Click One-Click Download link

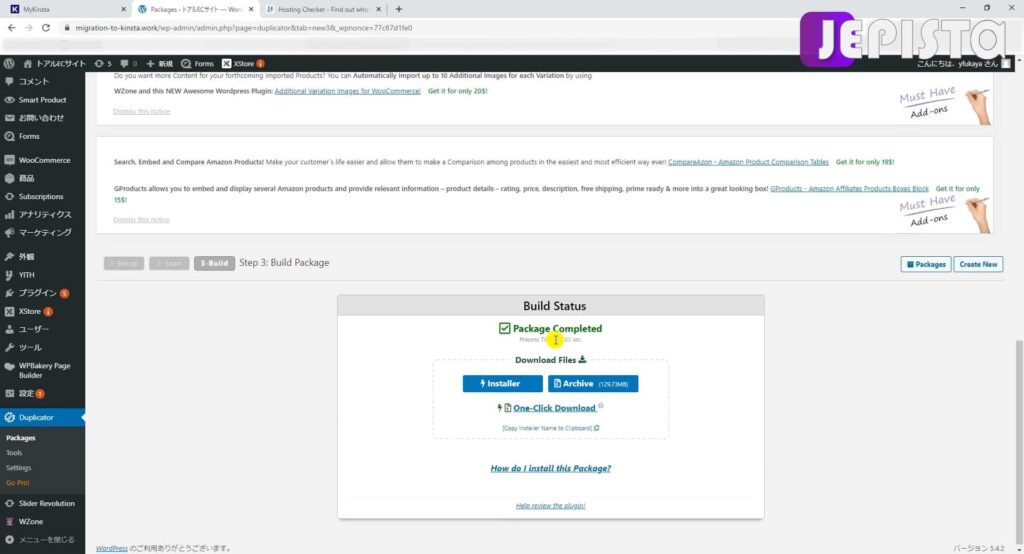point(554,408)
